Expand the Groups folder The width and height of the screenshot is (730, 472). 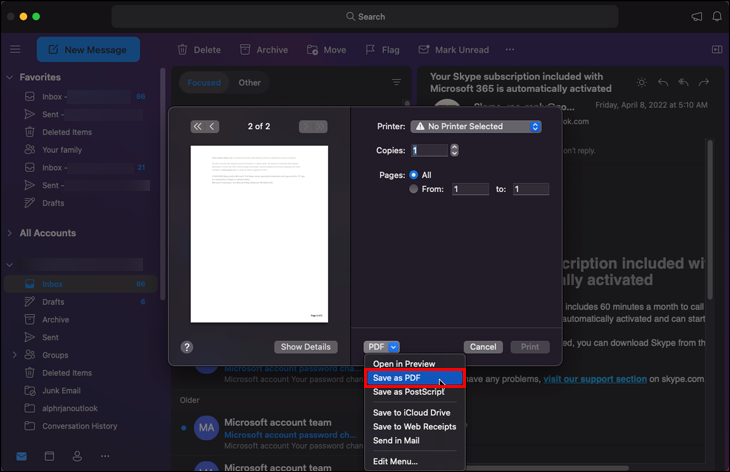(14, 355)
